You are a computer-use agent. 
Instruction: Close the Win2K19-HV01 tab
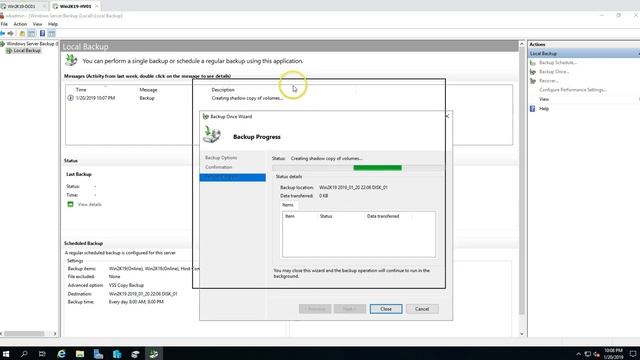[x=97, y=6]
